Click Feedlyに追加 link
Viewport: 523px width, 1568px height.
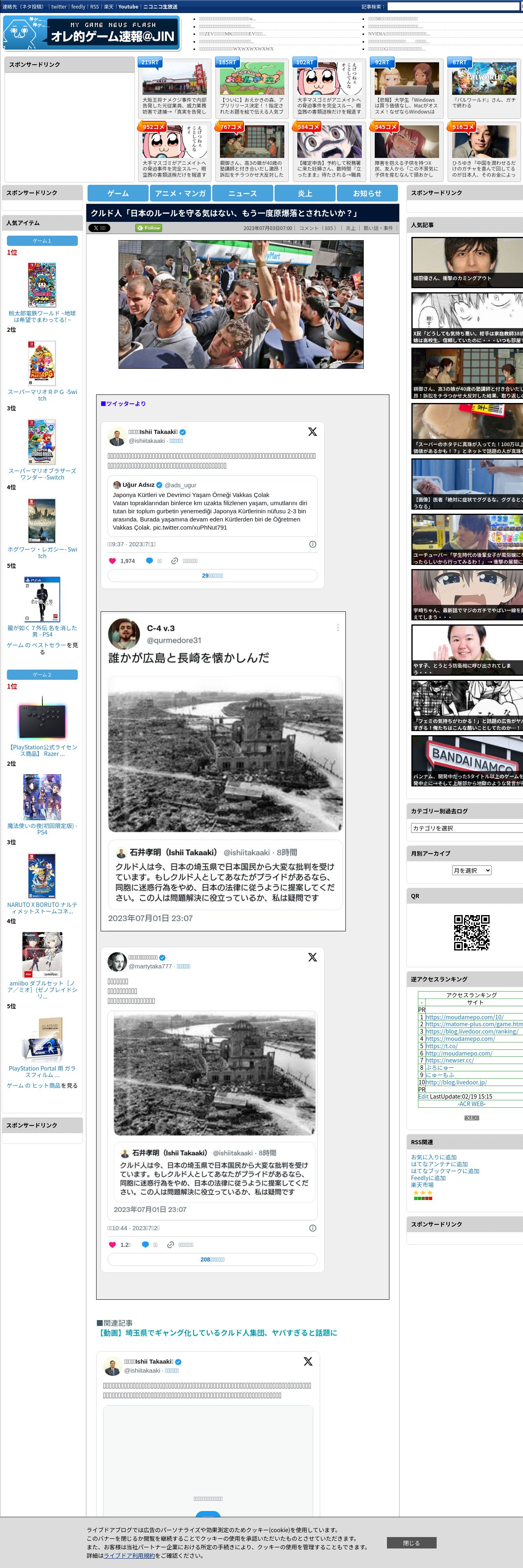click(428, 1178)
